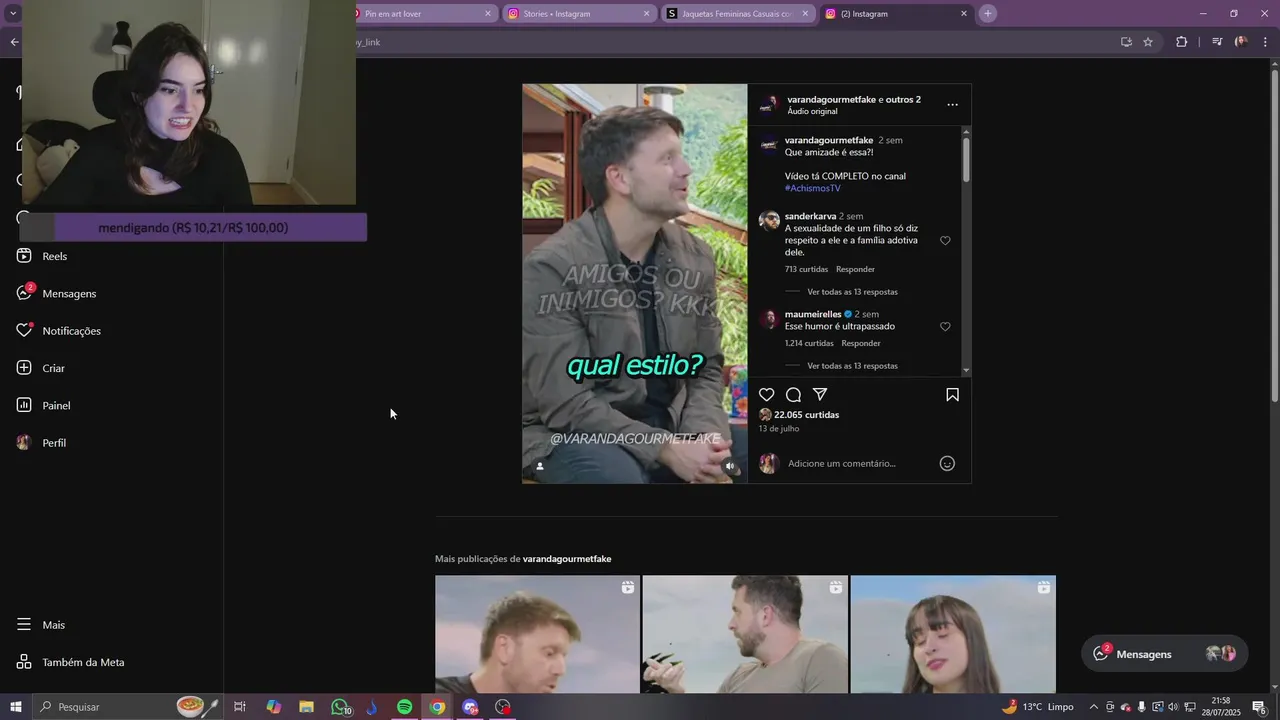Toggle the video sound speaker icon
This screenshot has width=1280, height=720.
pos(730,466)
